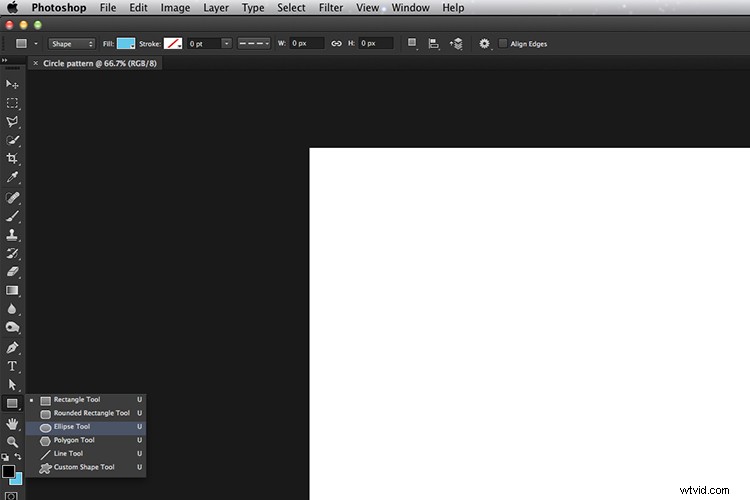Viewport: 750px width, 500px height.
Task: Expand the toolbar panel arrows
Action: [x=5, y=60]
